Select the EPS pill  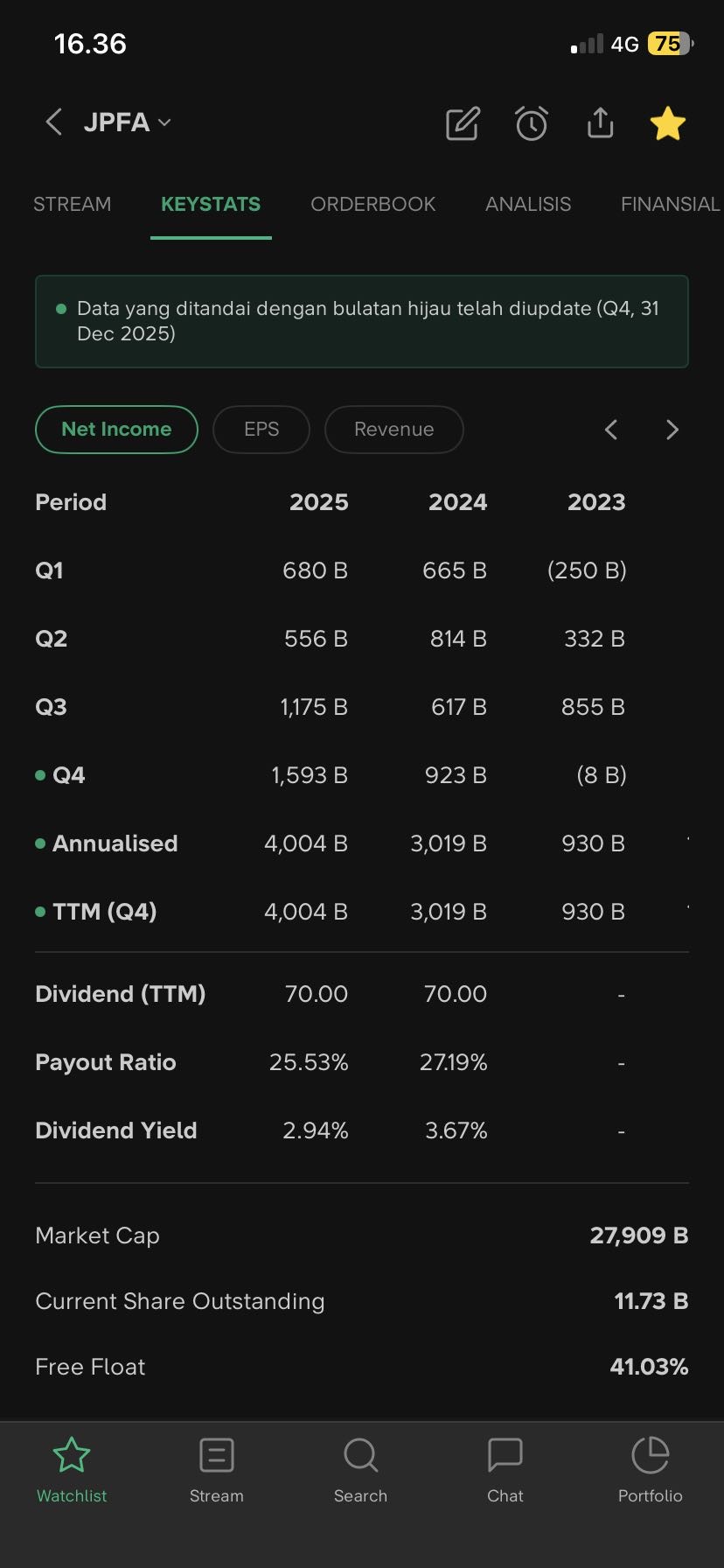point(261,430)
